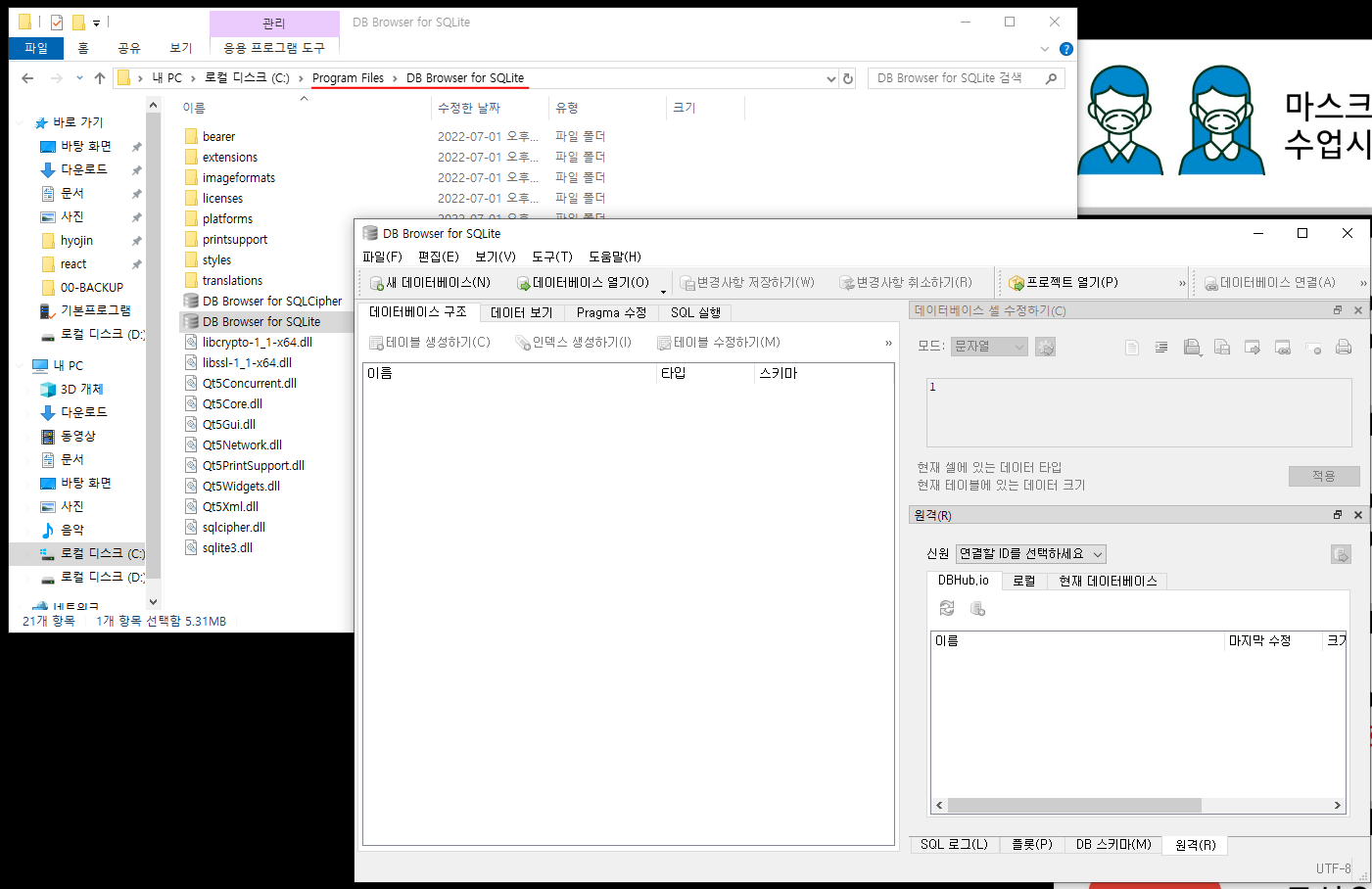Click the DB Browser for SQLite search box
The width and height of the screenshot is (1372, 889).
[x=966, y=78]
